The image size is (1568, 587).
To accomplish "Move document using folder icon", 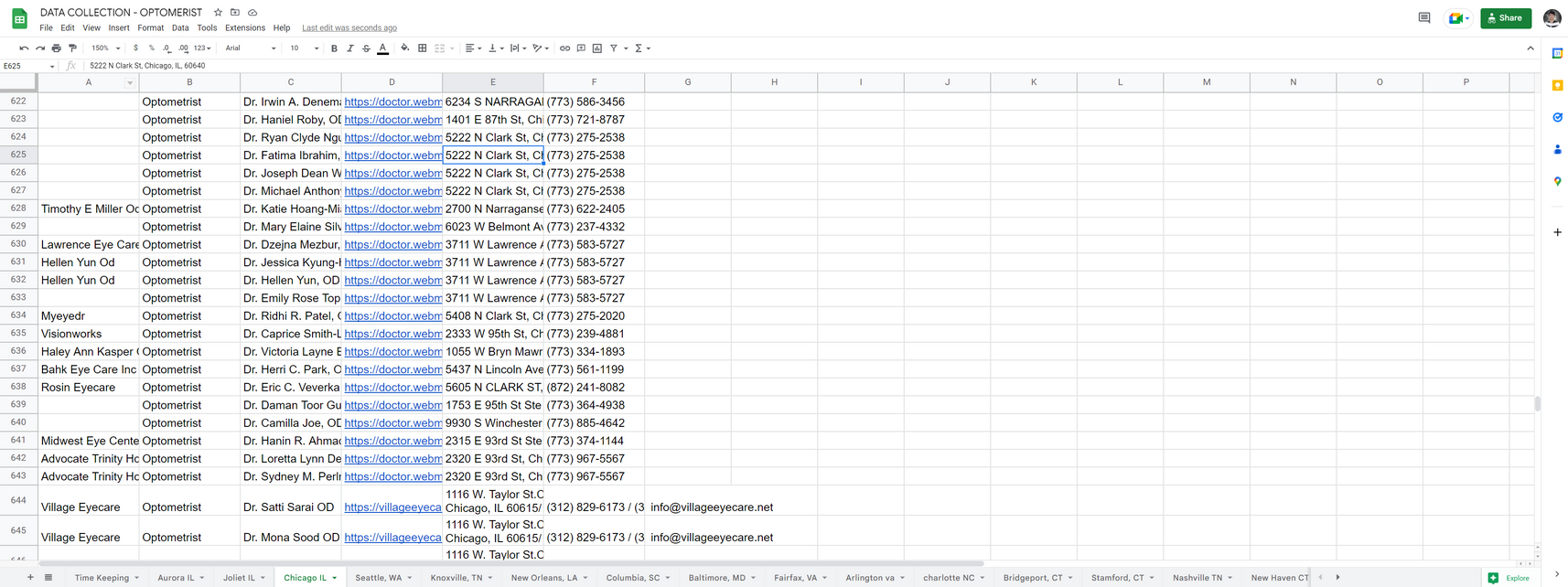I will (235, 13).
